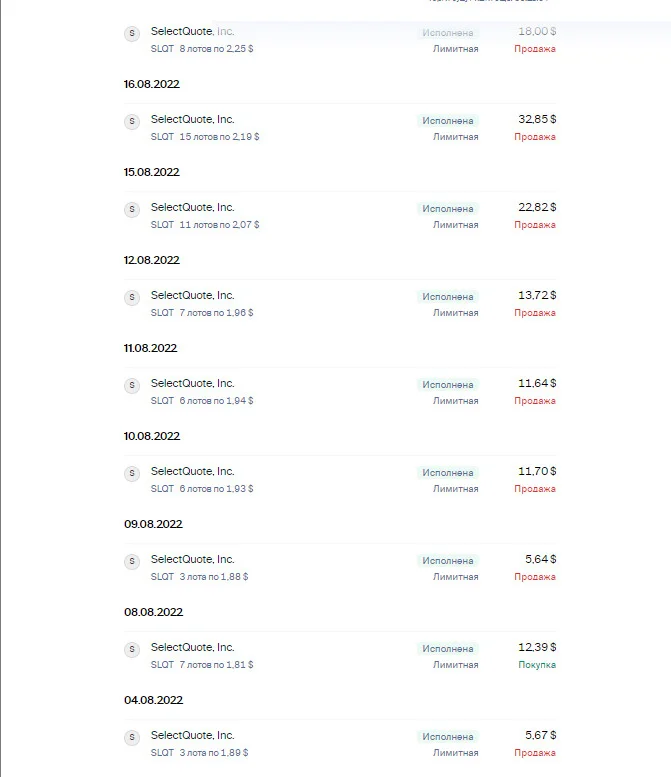671x777 pixels.
Task: Click Исполнена status on 12.08.2022 order
Action: coord(447,297)
